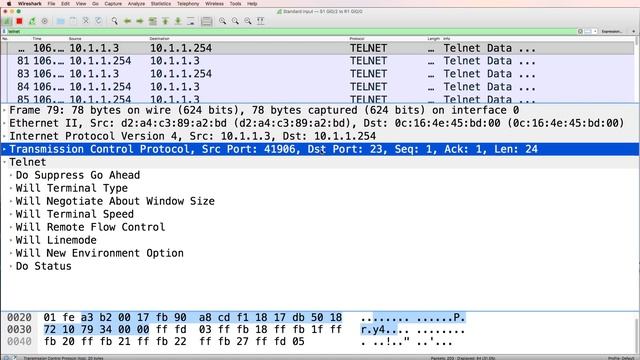The height and width of the screenshot is (360, 640).
Task: Go forward in packet history
Action: 140,21
